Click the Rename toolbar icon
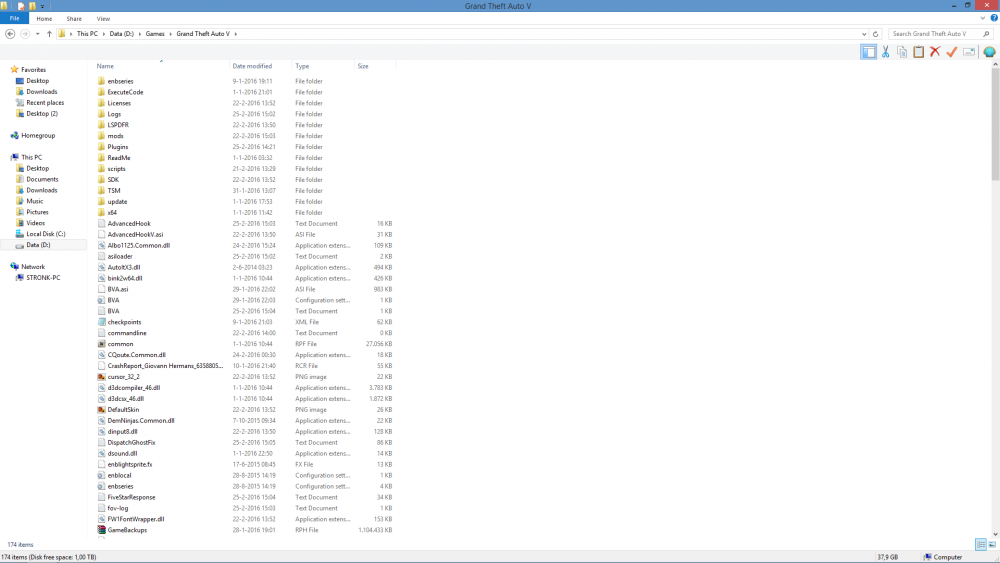Viewport: 1000px width, 563px height. [x=969, y=52]
